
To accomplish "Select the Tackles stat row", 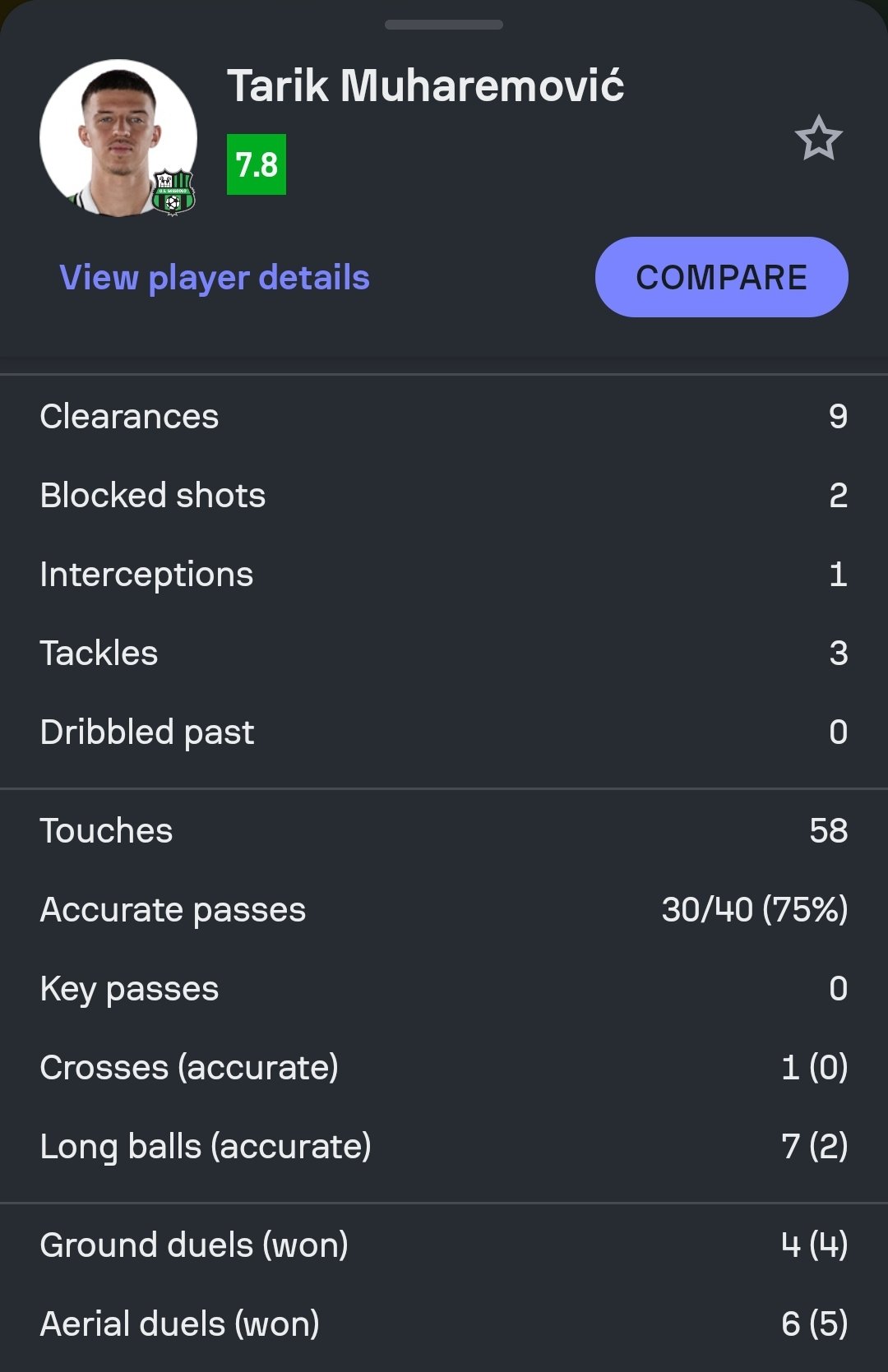I will tap(444, 654).
